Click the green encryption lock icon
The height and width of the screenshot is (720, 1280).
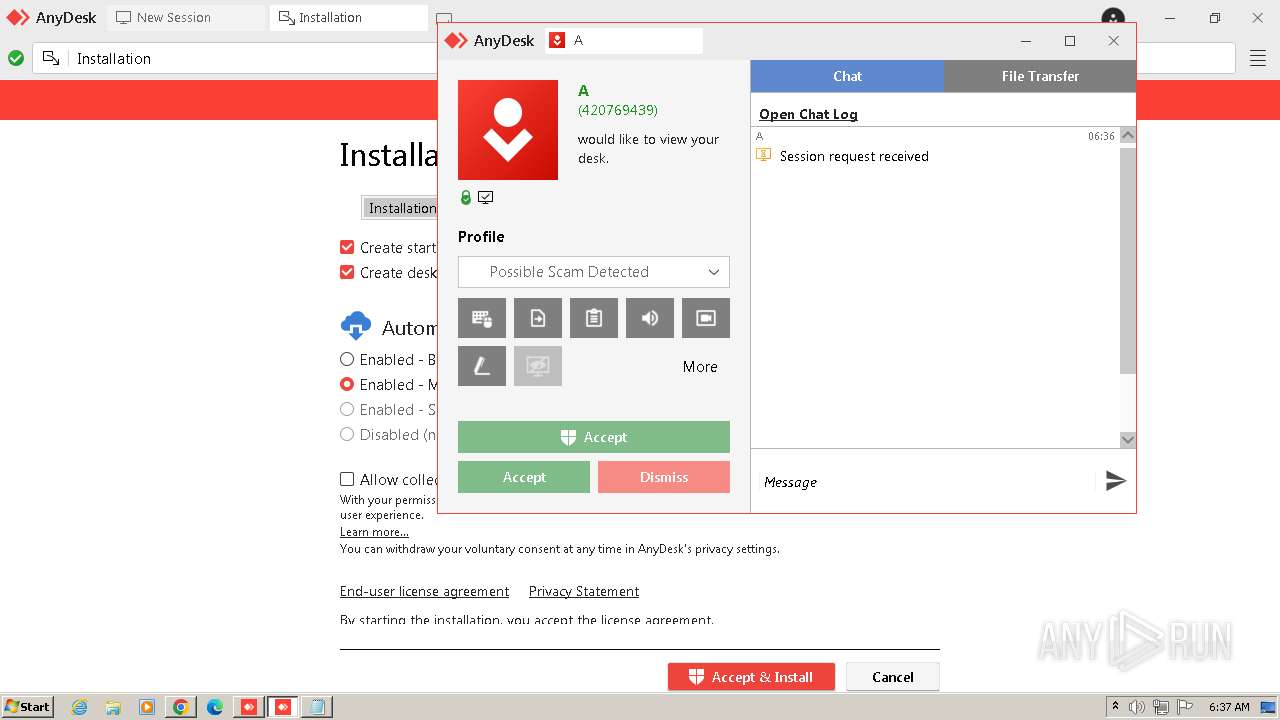(465, 198)
